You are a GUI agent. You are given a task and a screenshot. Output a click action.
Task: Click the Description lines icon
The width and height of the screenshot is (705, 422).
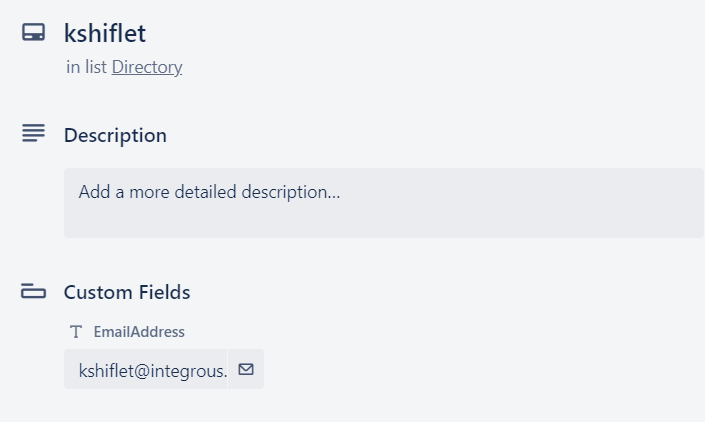coord(33,133)
